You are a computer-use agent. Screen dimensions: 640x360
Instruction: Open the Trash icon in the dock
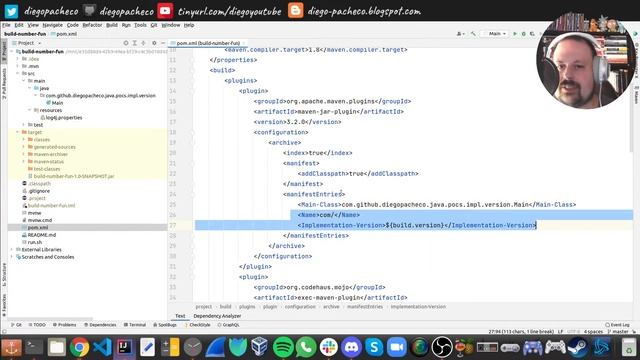click(629, 347)
